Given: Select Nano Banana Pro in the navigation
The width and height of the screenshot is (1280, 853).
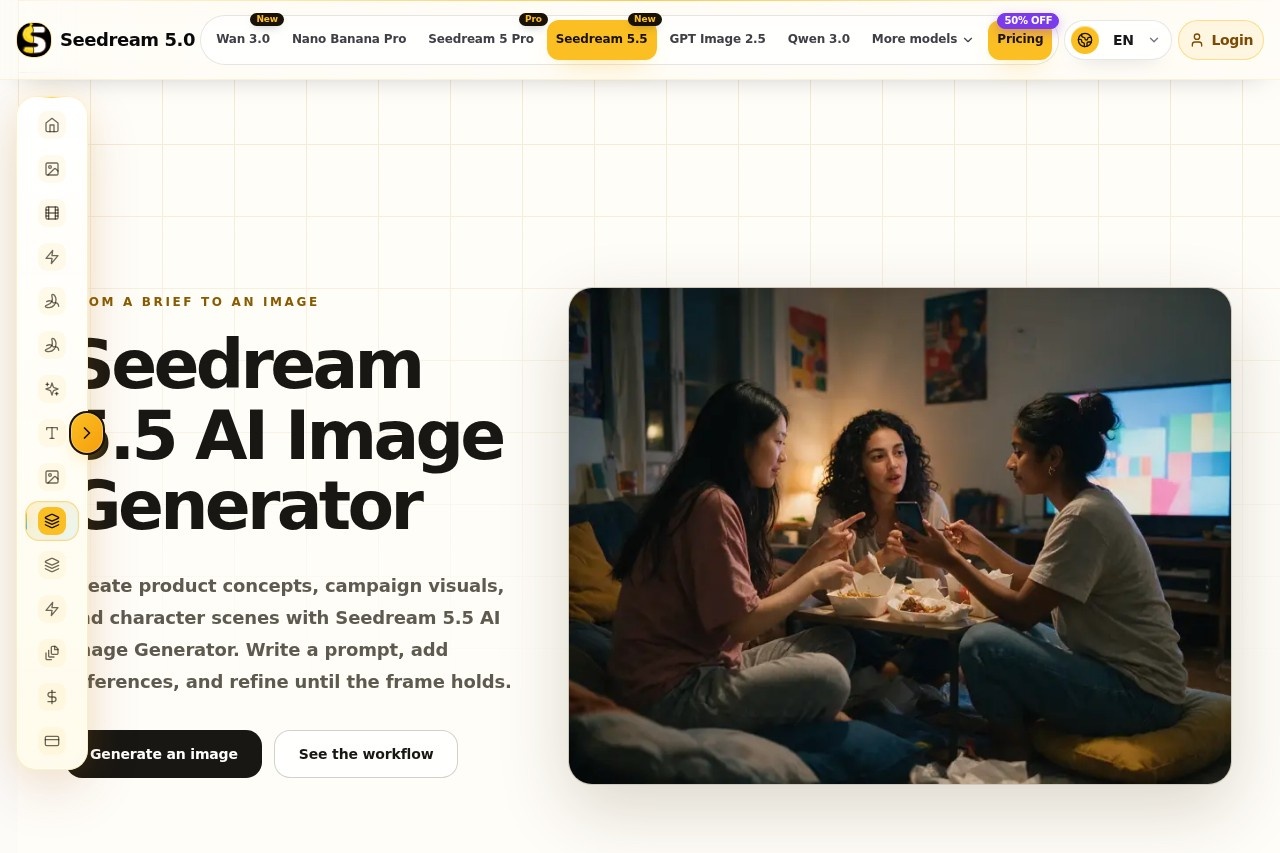Looking at the screenshot, I should coord(349,39).
